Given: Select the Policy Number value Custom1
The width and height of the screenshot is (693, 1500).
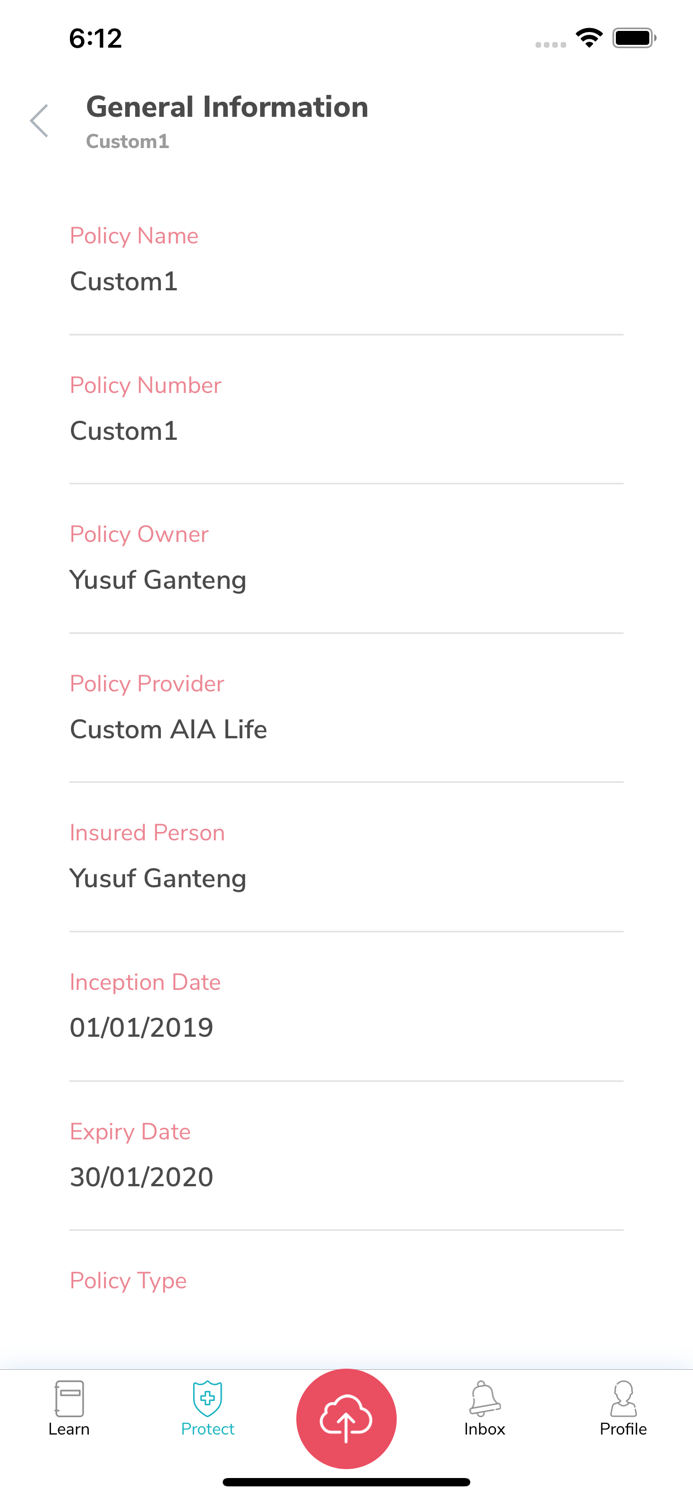Looking at the screenshot, I should pos(124,431).
